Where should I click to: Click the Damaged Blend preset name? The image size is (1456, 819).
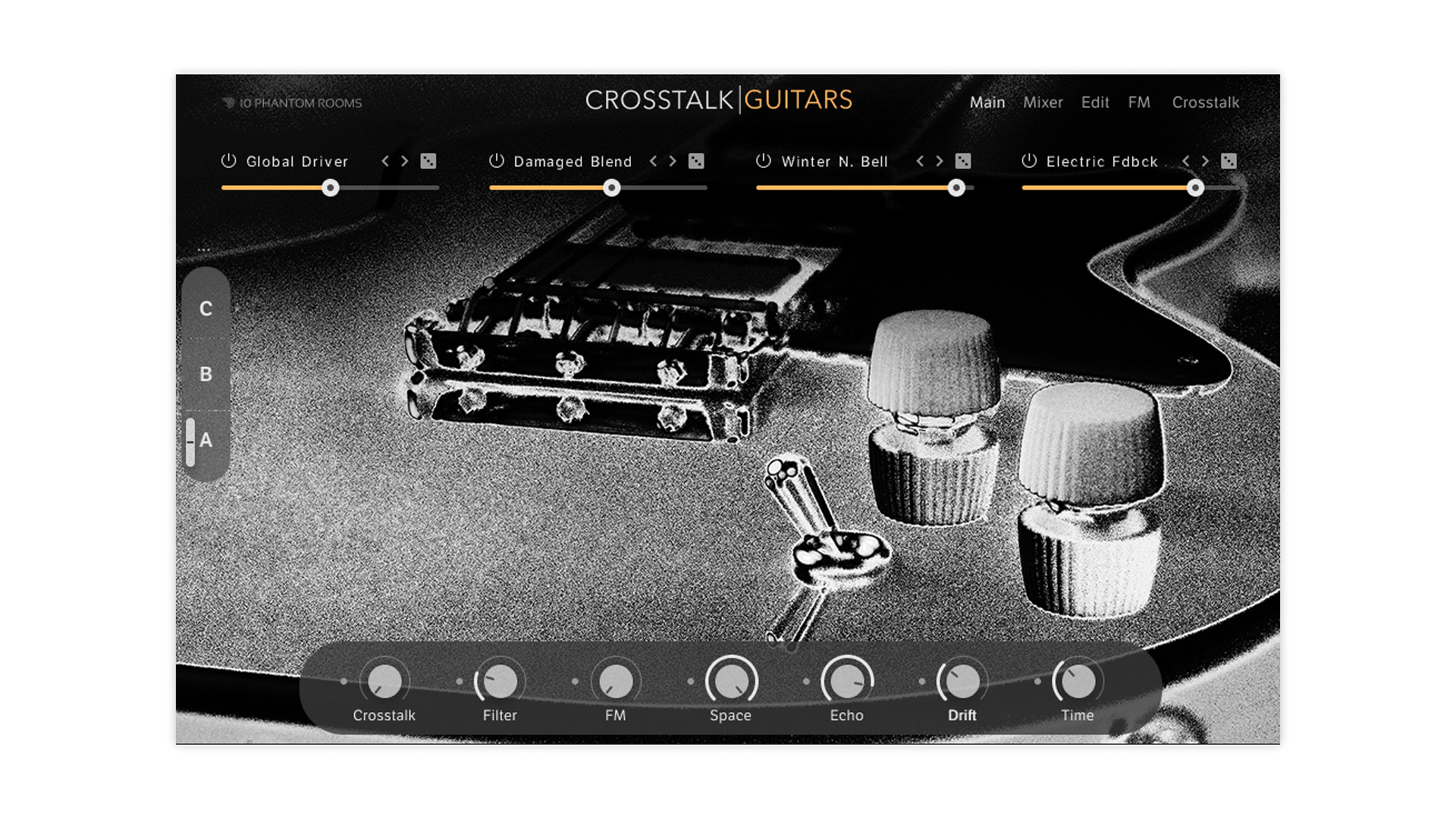(573, 162)
